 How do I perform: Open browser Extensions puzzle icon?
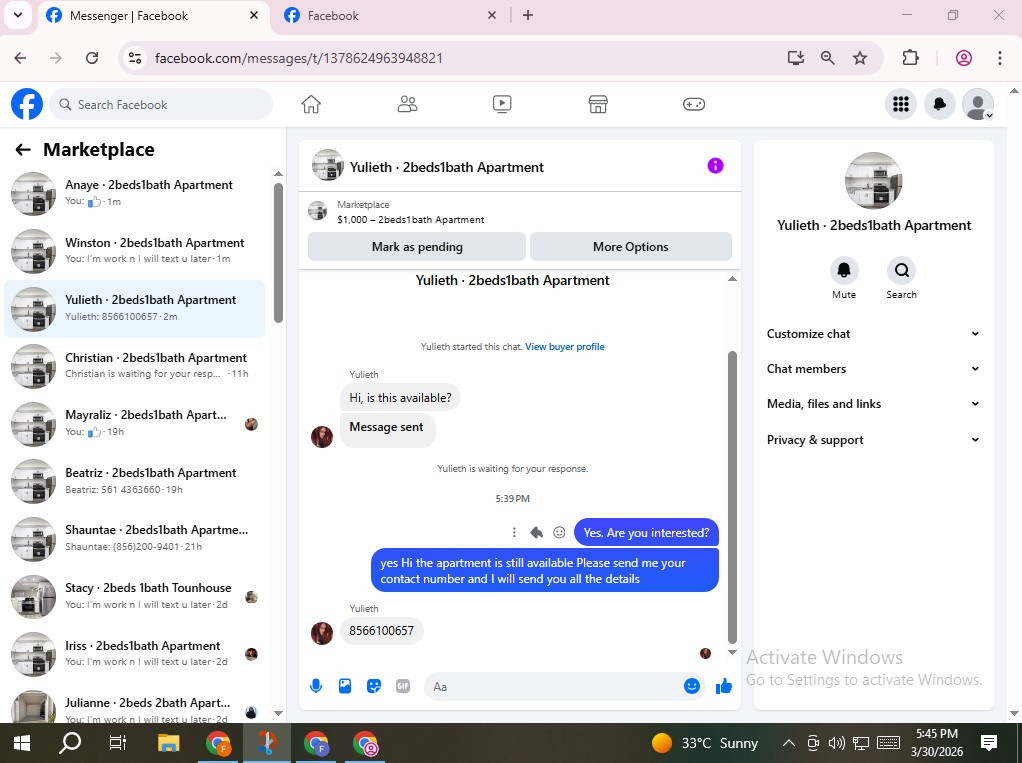910,58
